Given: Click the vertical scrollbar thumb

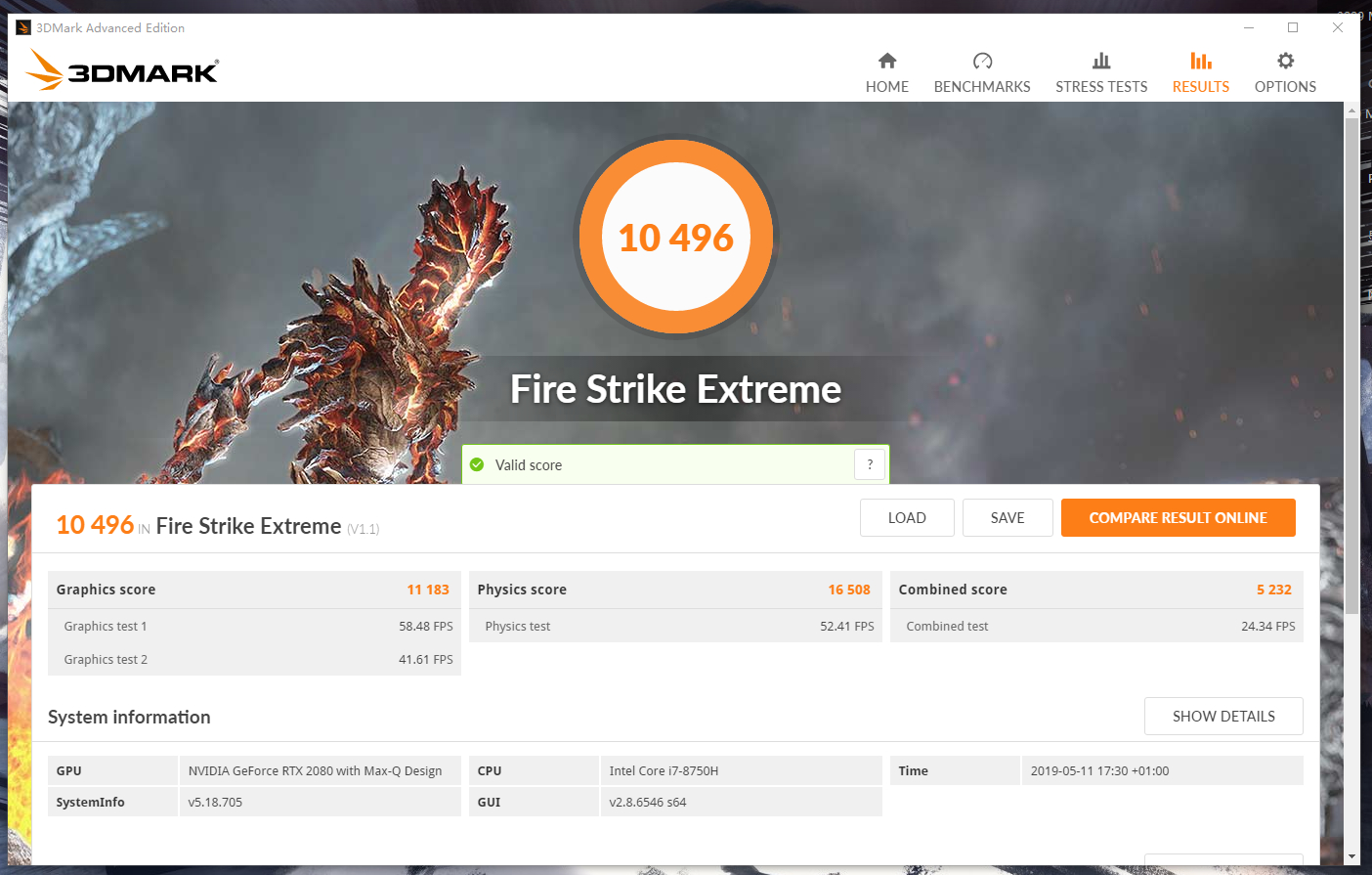Looking at the screenshot, I should (x=1351, y=367).
